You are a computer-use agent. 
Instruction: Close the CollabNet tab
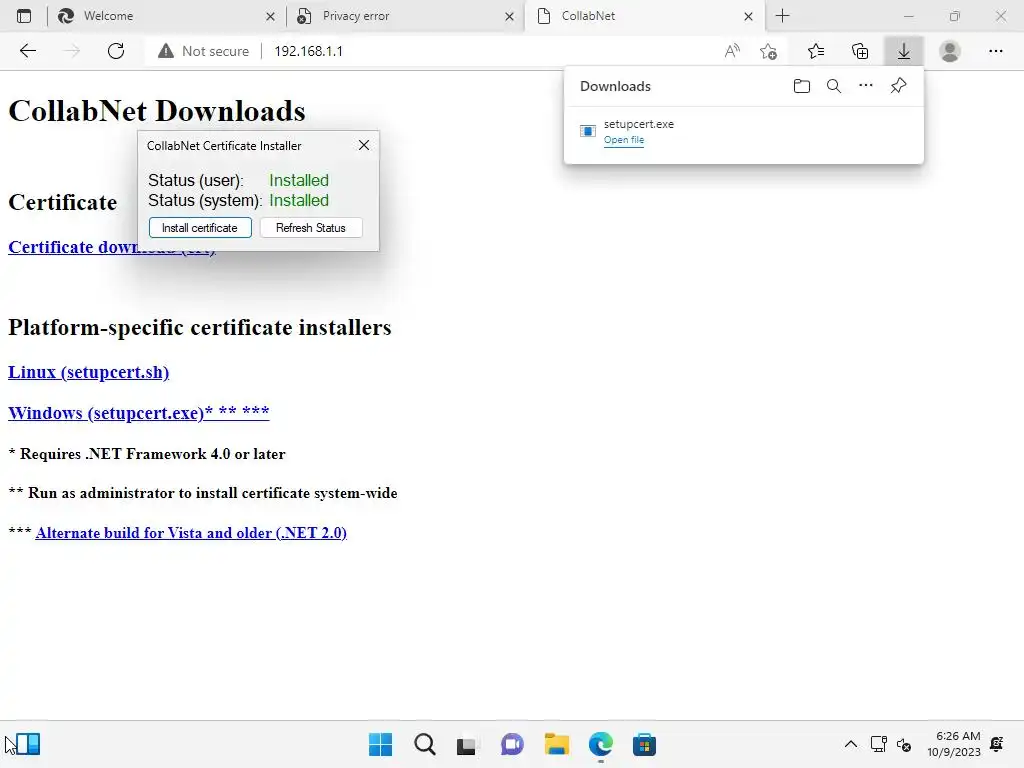[x=748, y=16]
